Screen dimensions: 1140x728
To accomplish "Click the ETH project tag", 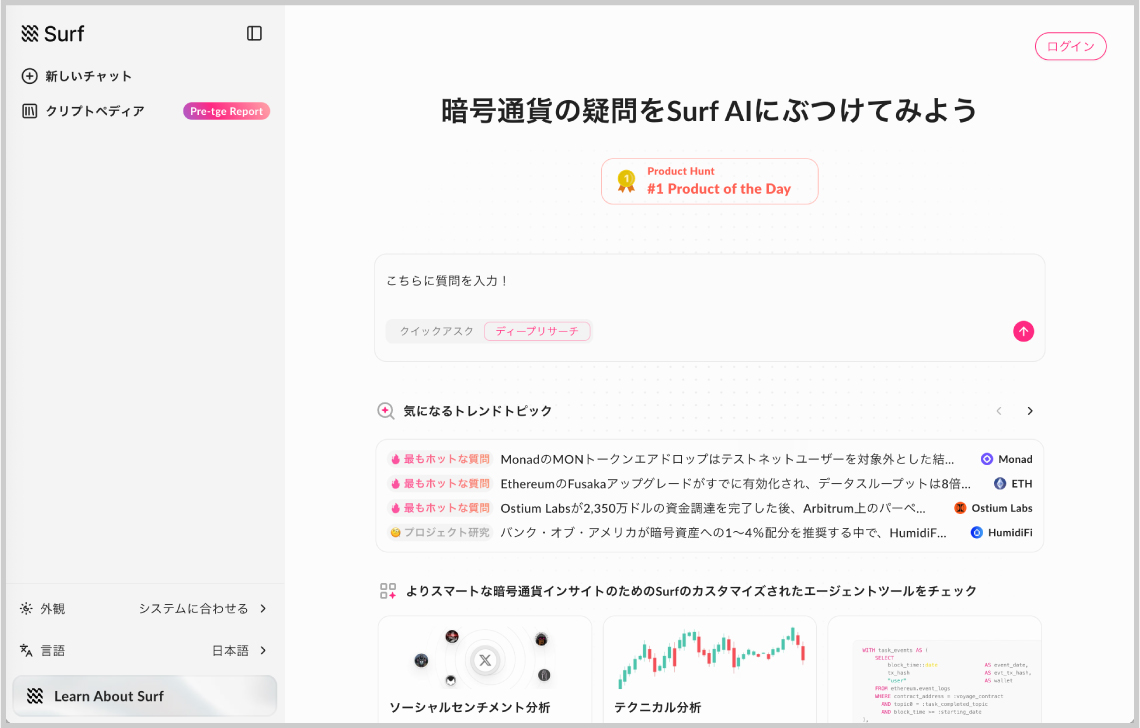I will (x=1013, y=484).
